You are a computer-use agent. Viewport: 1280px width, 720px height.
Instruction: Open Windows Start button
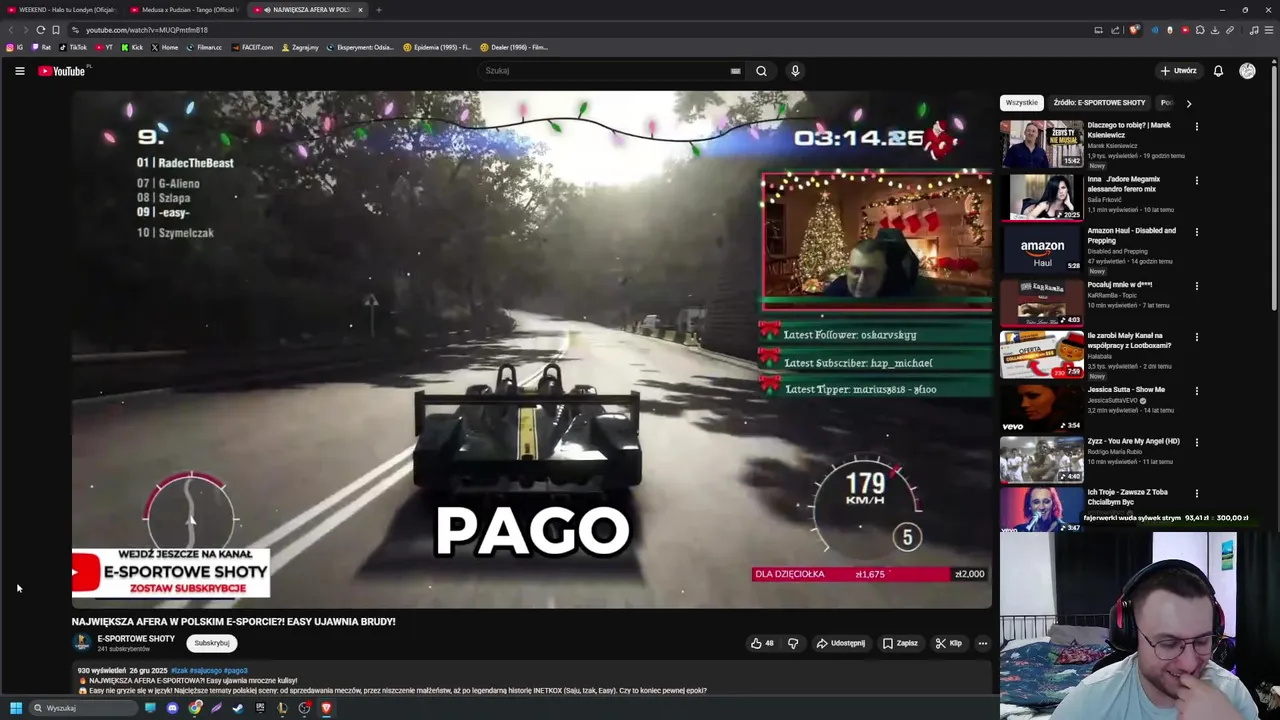click(16, 708)
